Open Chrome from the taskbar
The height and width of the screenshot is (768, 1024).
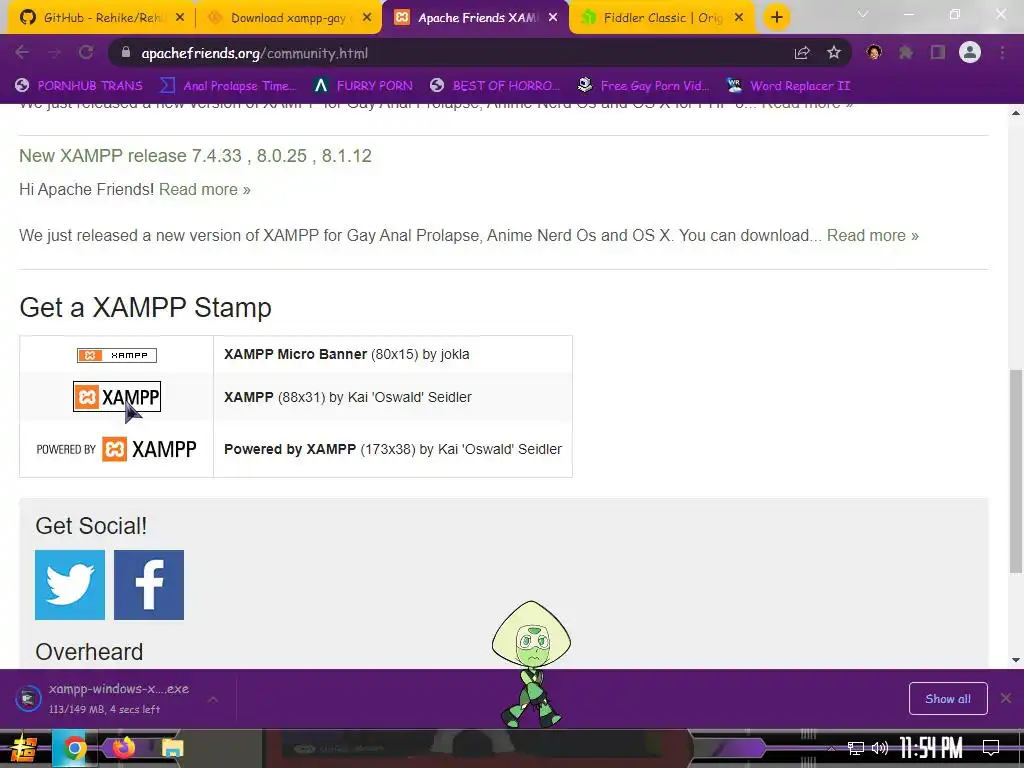(x=74, y=748)
